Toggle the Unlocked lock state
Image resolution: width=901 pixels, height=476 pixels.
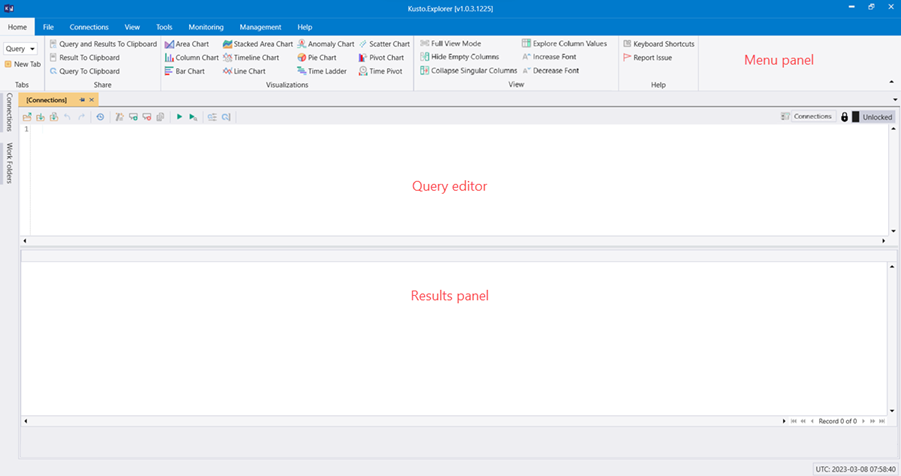click(x=877, y=117)
